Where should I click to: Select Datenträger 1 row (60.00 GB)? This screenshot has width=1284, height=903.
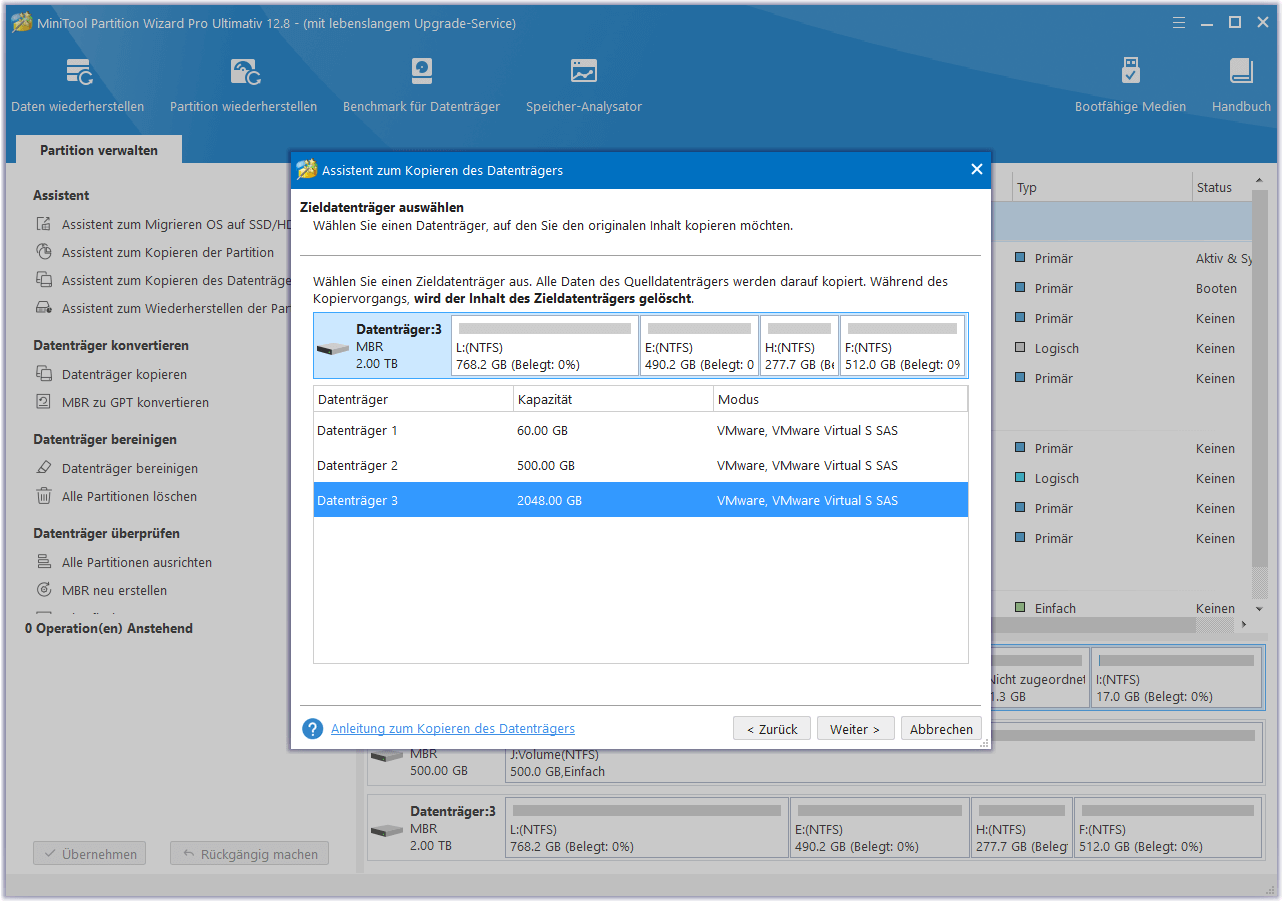point(641,430)
